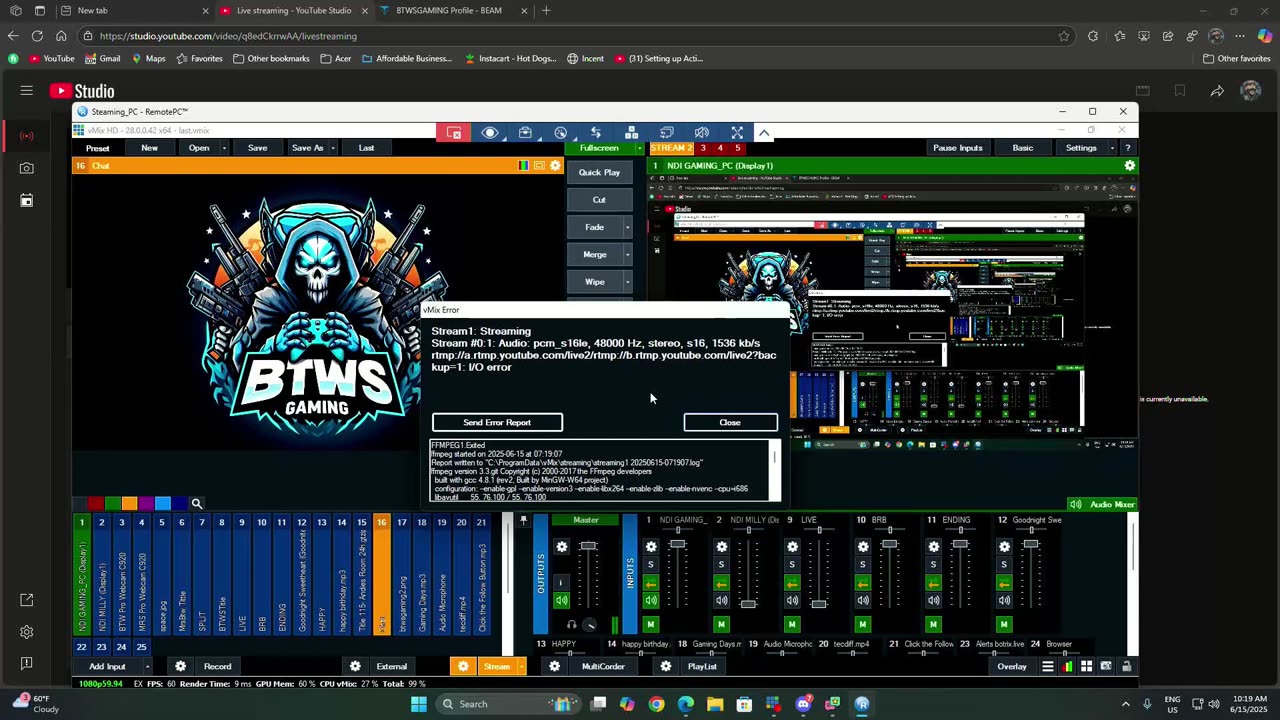Toggle the Audio Mixer panel button
1280x720 pixels.
point(1103,505)
